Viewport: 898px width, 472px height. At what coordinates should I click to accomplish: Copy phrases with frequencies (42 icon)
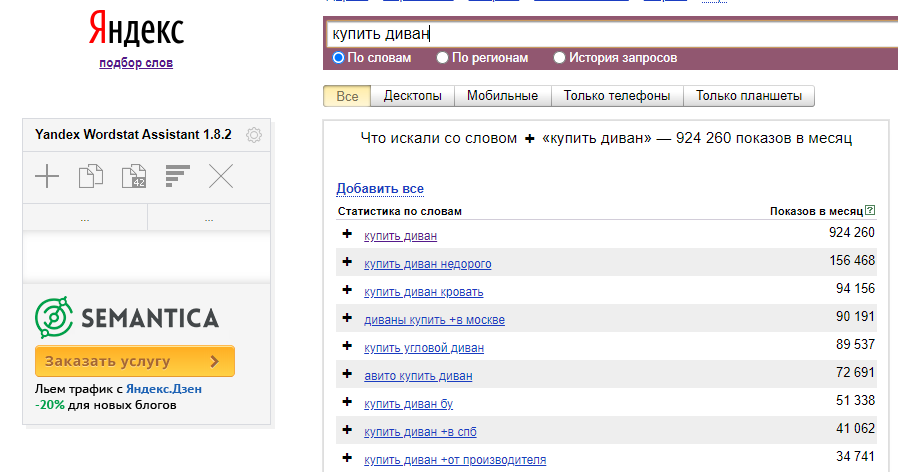coord(134,177)
